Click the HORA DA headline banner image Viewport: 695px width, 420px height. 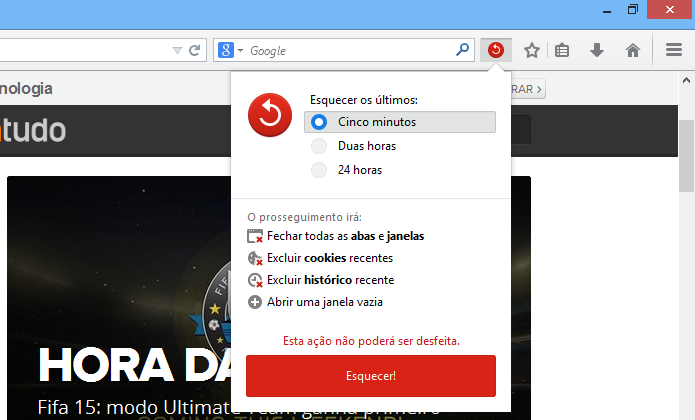click(x=119, y=298)
